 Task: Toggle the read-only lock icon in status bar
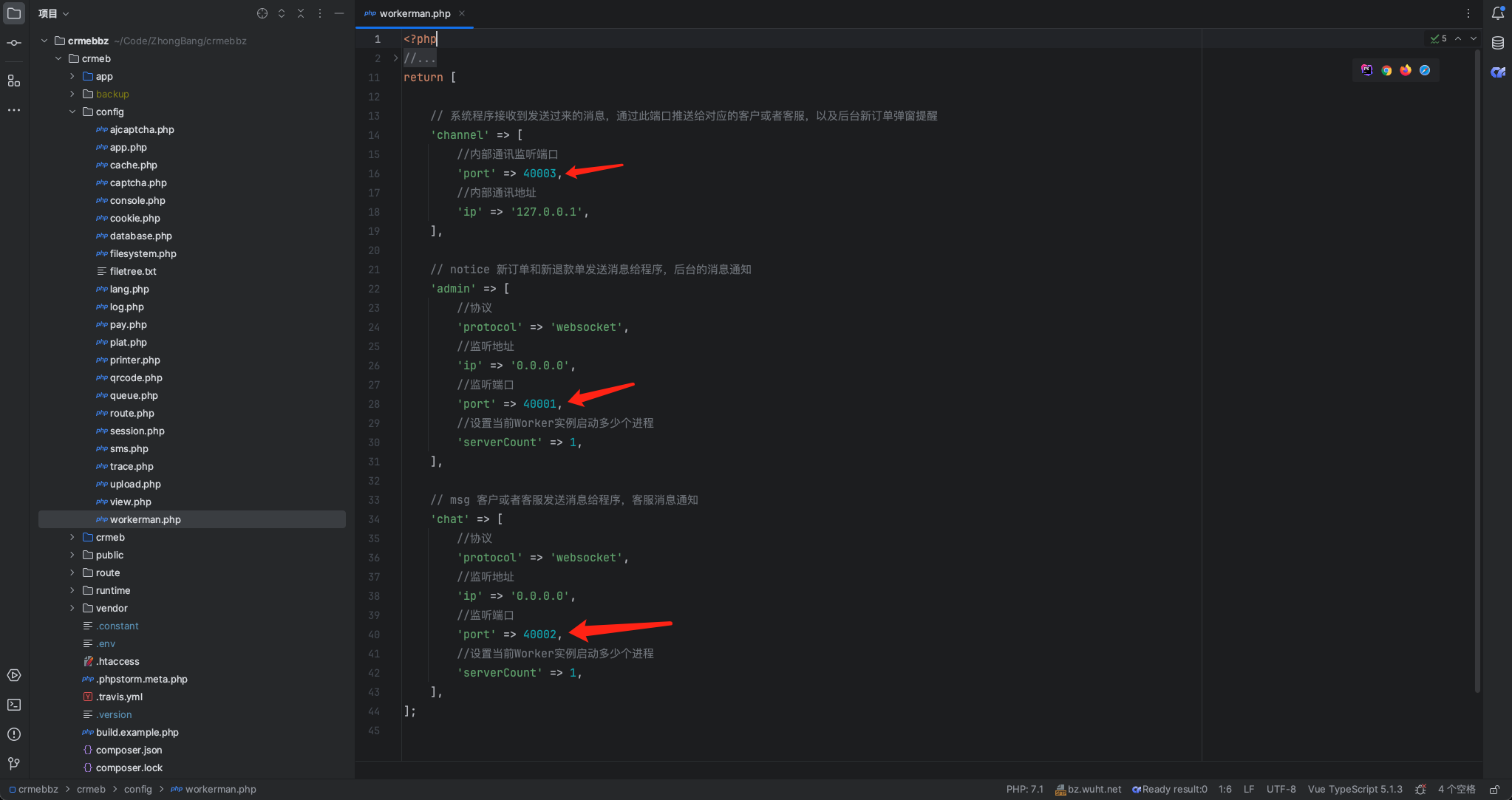tap(1494, 789)
